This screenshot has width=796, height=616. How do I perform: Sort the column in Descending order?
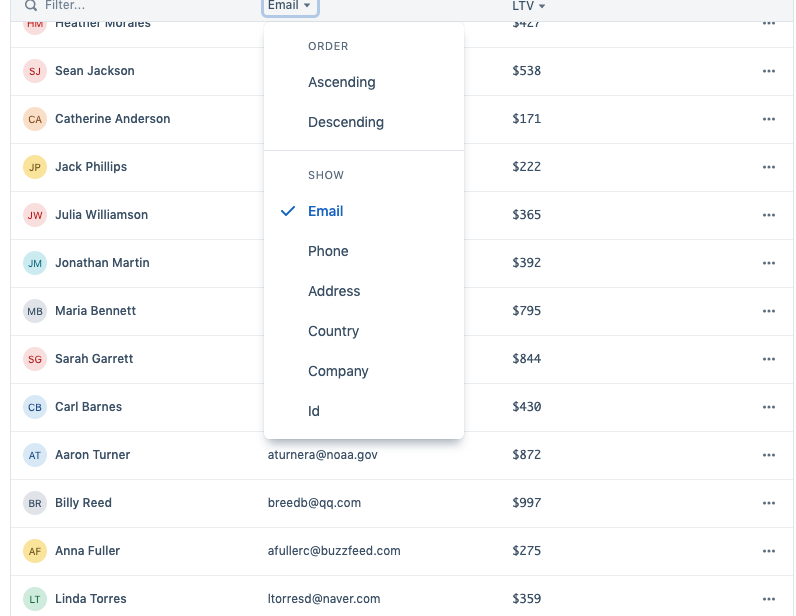pyautogui.click(x=364, y=122)
